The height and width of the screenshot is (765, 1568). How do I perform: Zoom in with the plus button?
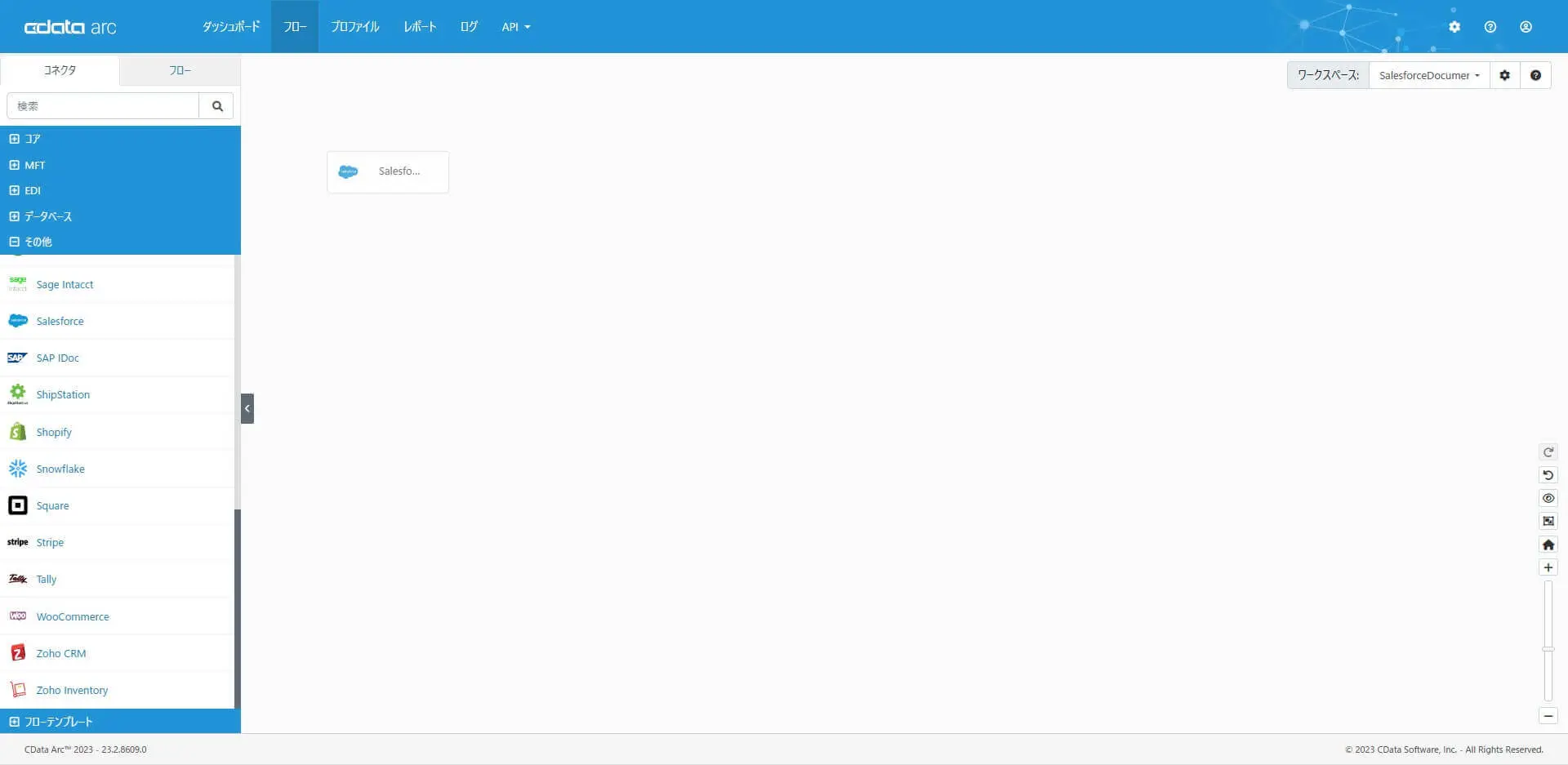1548,567
